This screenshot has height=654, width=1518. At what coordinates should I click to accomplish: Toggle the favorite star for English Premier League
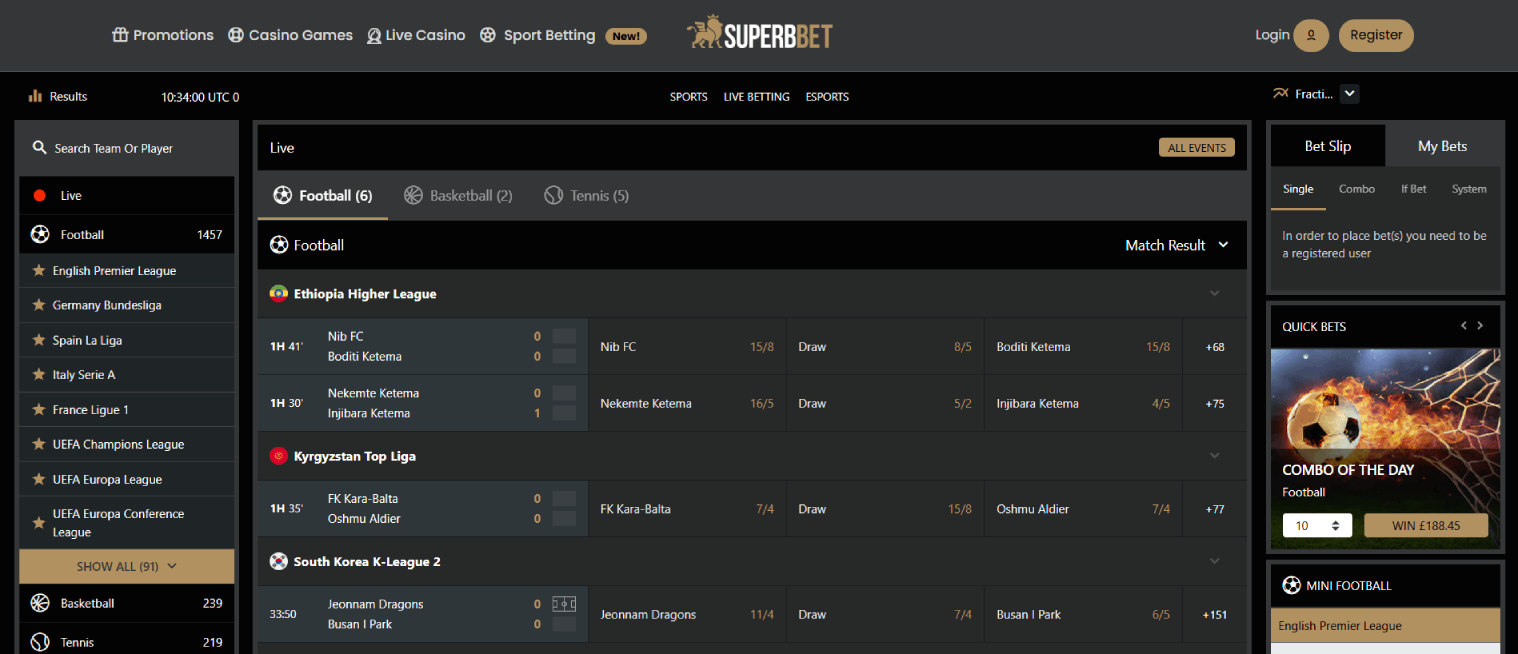(x=40, y=270)
